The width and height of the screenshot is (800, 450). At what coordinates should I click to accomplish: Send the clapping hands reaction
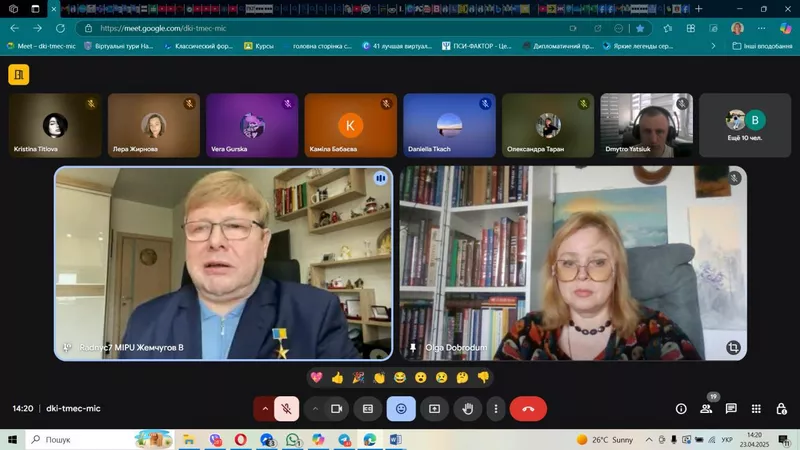tap(379, 378)
